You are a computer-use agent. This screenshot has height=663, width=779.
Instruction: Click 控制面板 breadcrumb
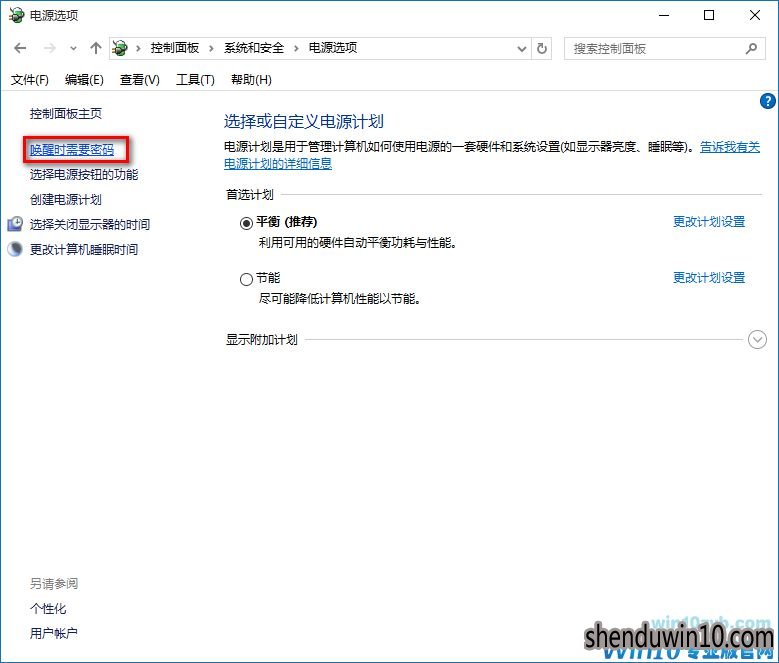(x=175, y=48)
